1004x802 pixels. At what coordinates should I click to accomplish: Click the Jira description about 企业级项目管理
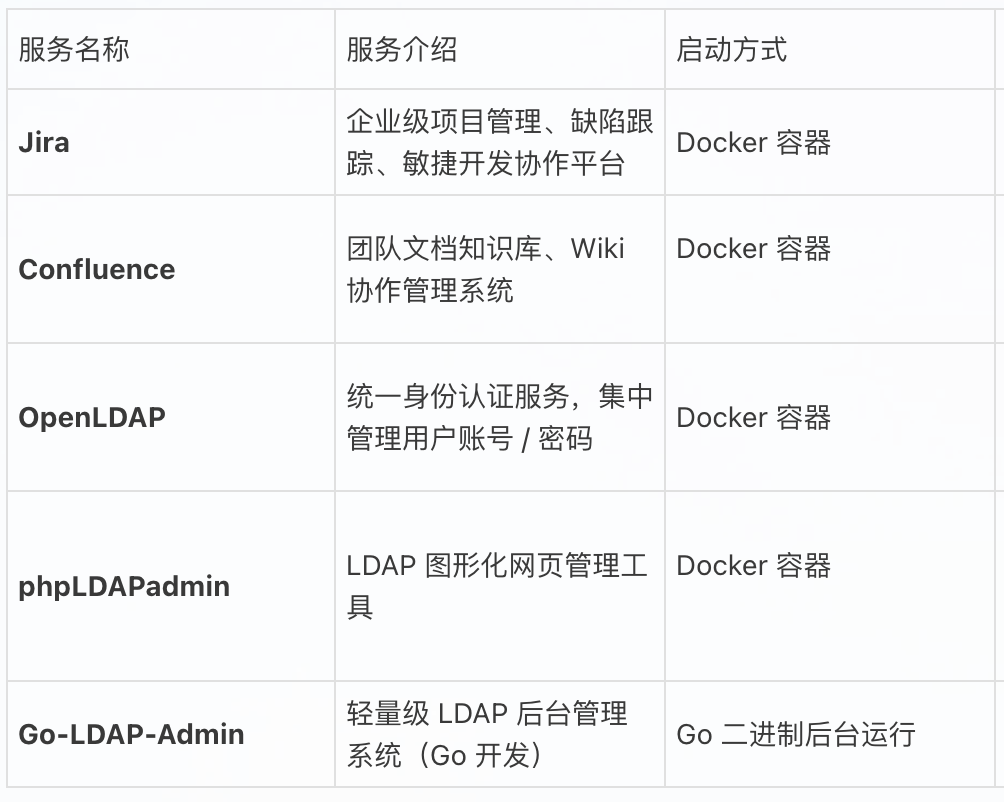coord(500,122)
